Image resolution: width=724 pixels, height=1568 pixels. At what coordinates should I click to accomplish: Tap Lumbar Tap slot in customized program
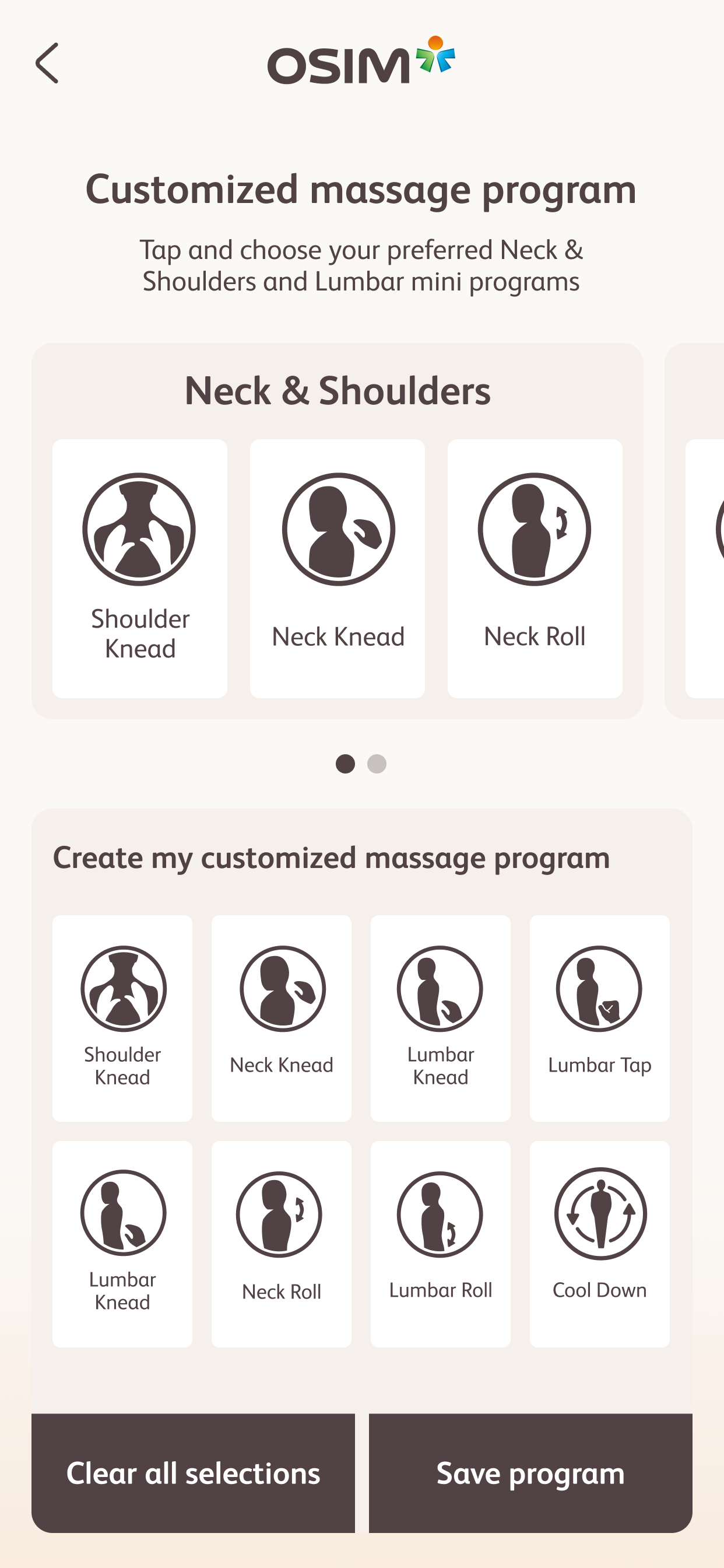click(600, 1019)
